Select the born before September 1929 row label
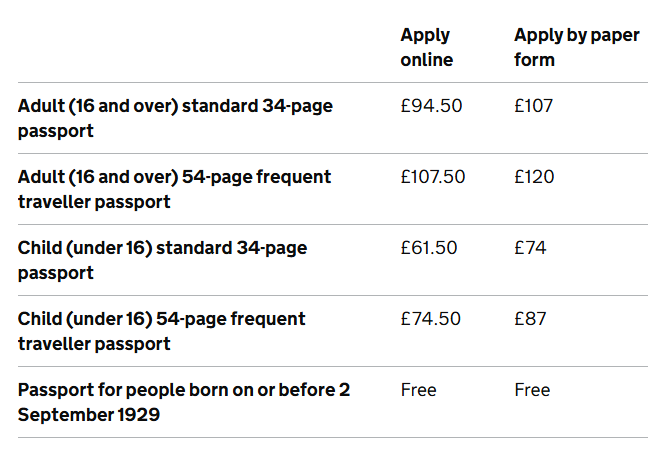 coord(184,402)
